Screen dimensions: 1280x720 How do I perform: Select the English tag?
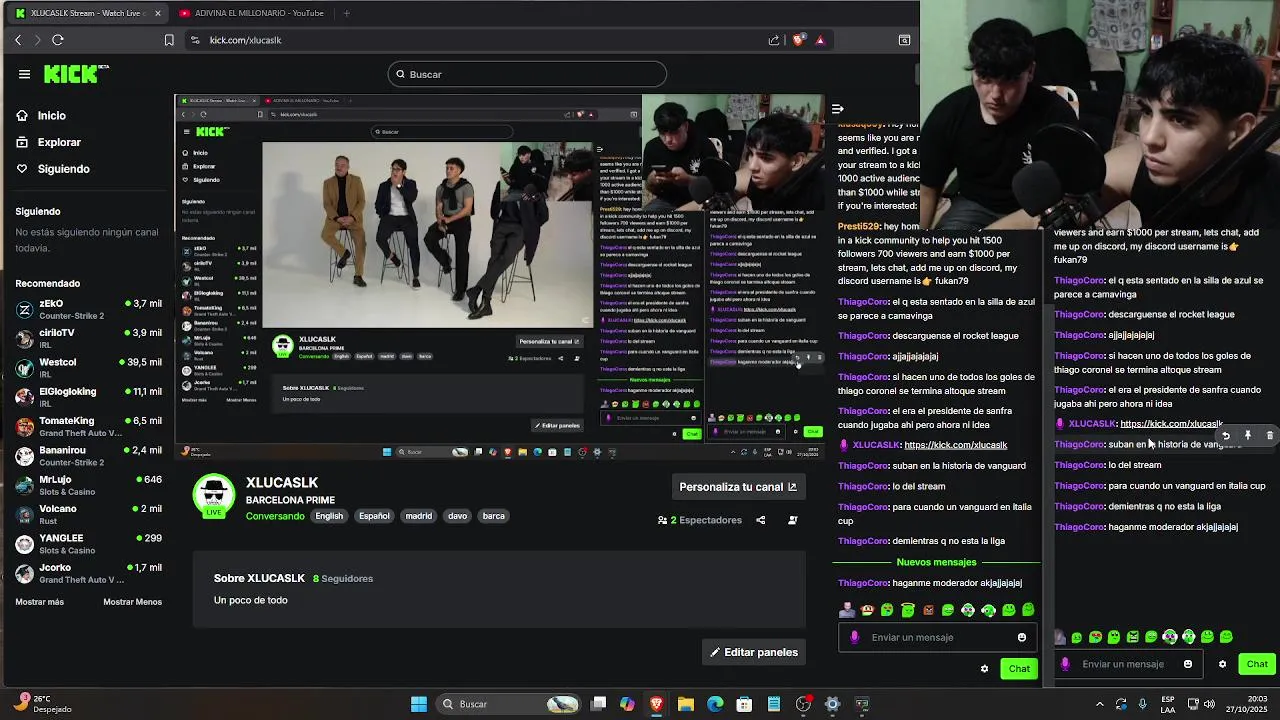coord(329,516)
